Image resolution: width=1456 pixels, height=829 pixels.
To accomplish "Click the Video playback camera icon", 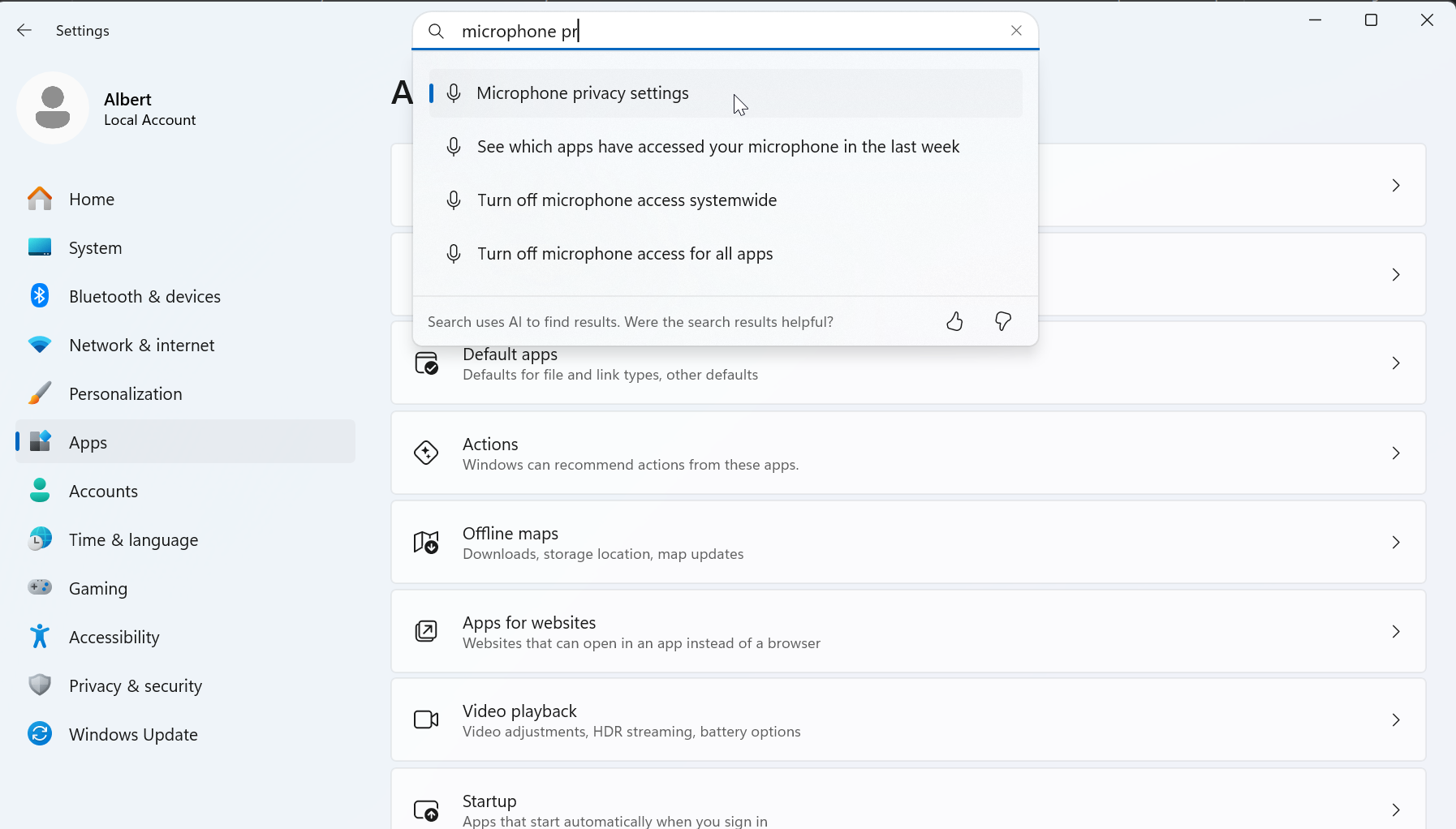I will (426, 719).
